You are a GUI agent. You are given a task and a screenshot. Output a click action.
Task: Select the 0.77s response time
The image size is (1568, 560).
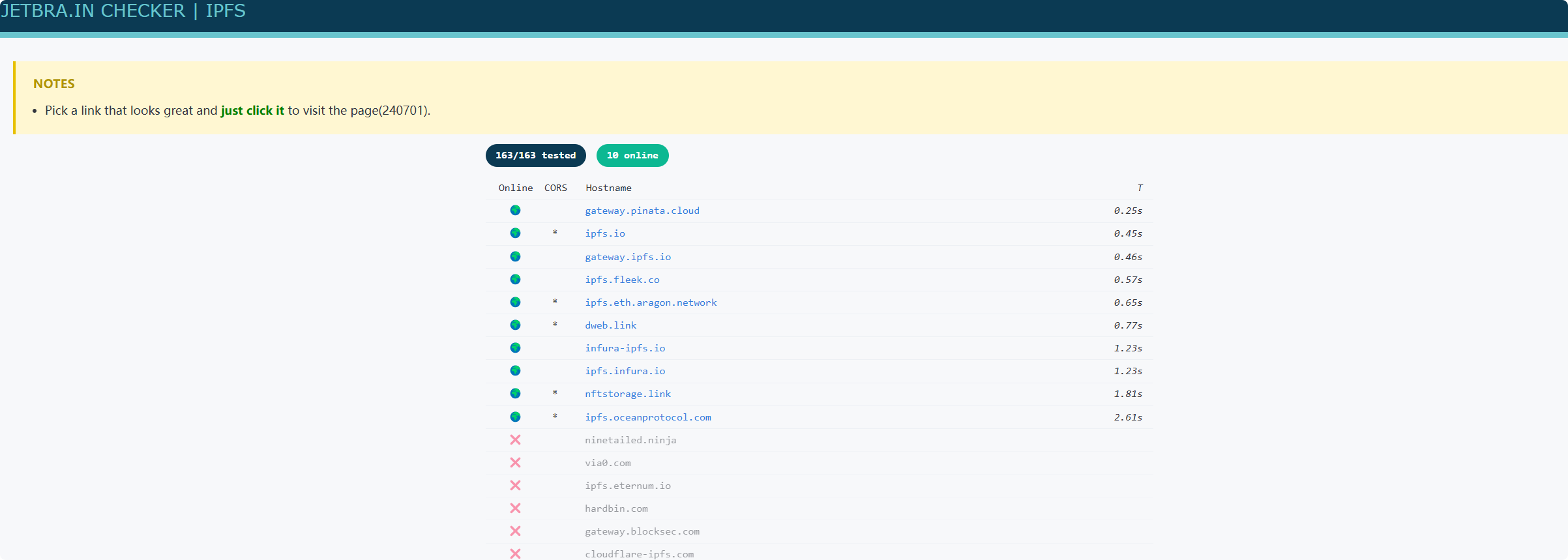[x=1128, y=325]
